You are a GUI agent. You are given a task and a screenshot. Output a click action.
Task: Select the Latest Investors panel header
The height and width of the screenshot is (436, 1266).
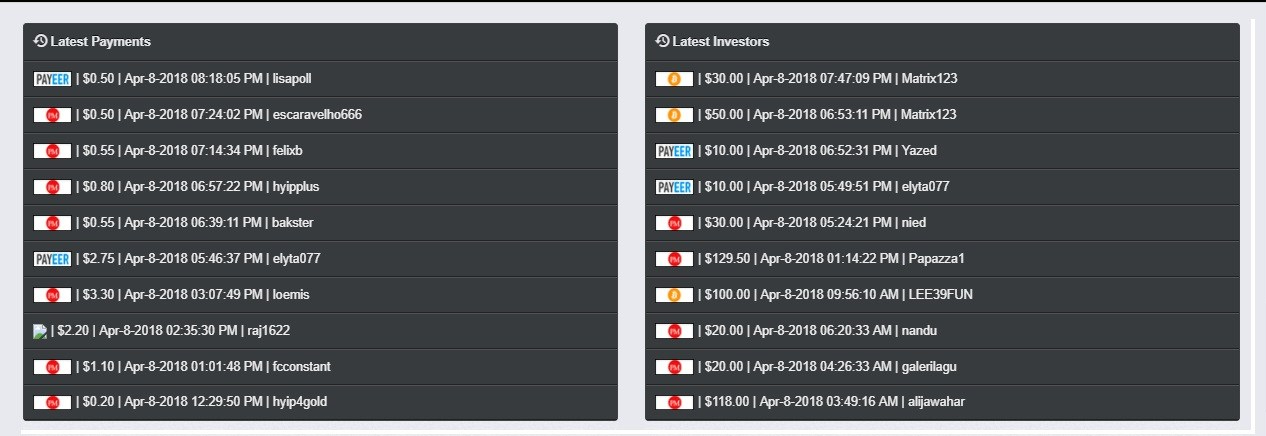click(942, 42)
